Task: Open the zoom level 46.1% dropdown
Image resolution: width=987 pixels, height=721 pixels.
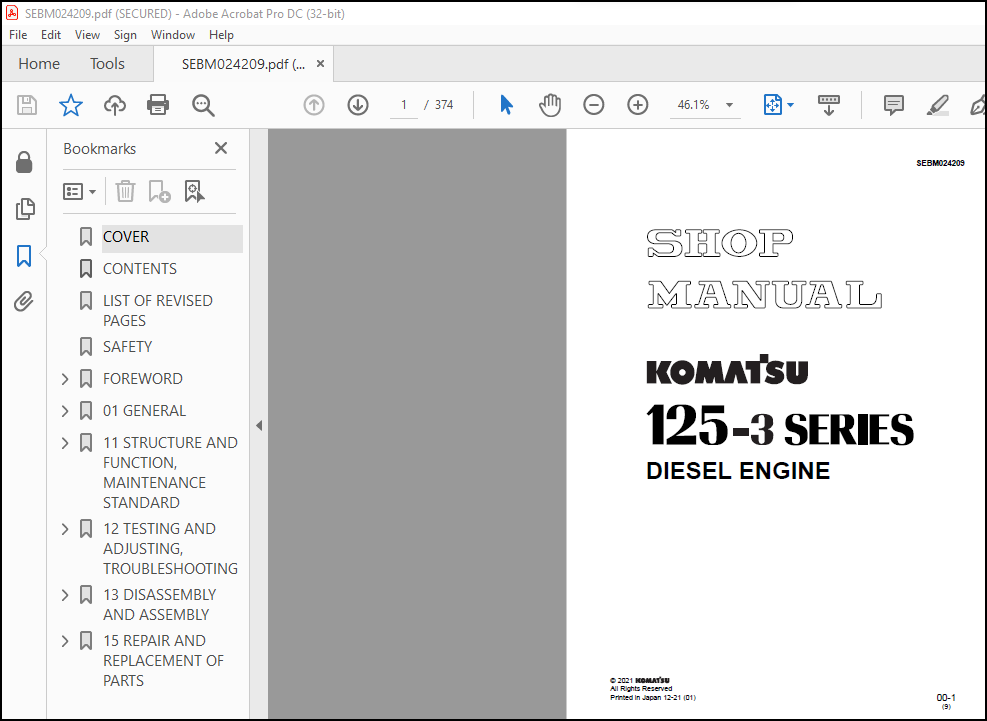Action: coord(730,105)
